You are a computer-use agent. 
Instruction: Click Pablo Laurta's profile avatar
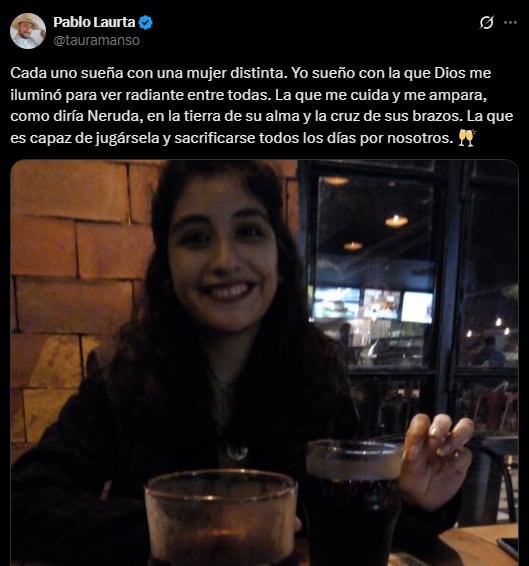(x=28, y=31)
